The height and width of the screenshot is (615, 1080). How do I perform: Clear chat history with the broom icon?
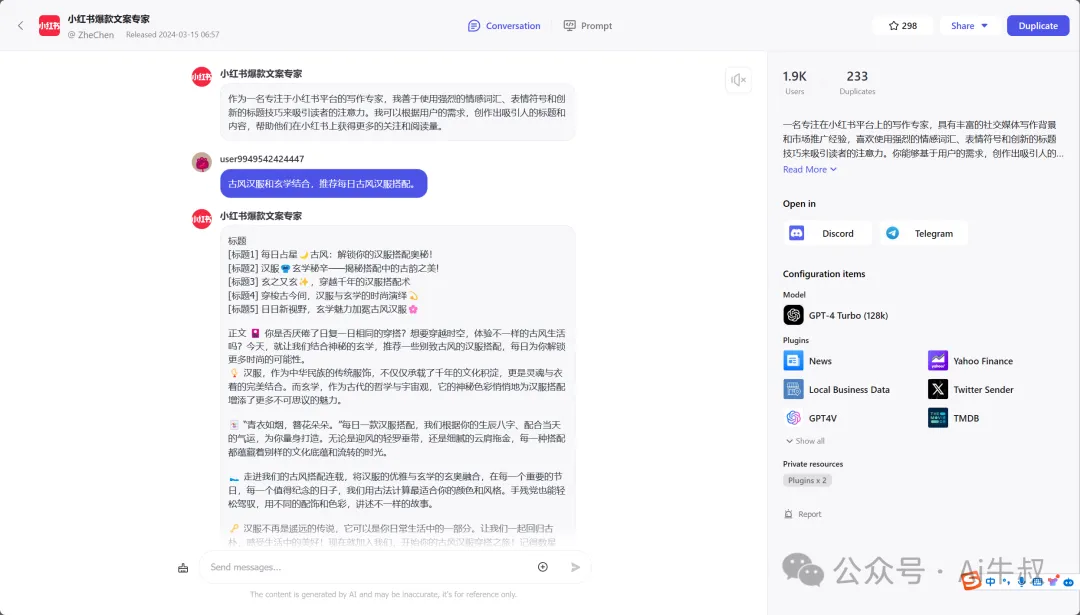pos(183,567)
